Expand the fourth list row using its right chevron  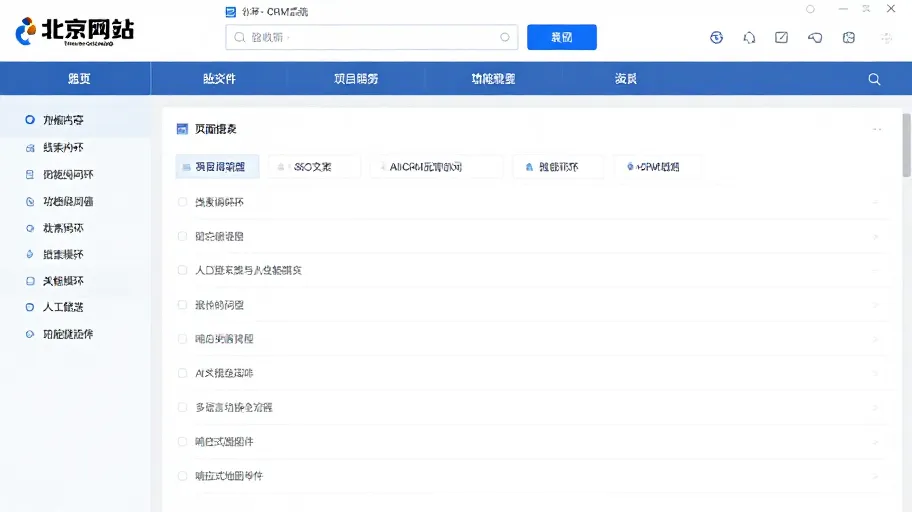pos(875,305)
